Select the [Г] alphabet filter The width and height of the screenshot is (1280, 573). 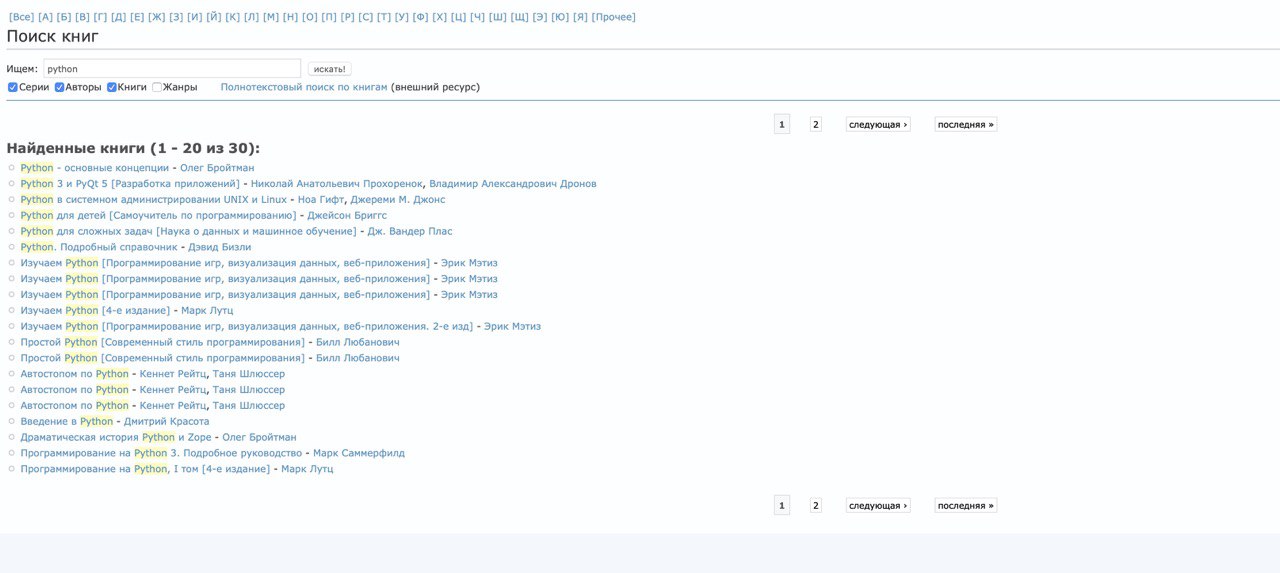(x=101, y=17)
